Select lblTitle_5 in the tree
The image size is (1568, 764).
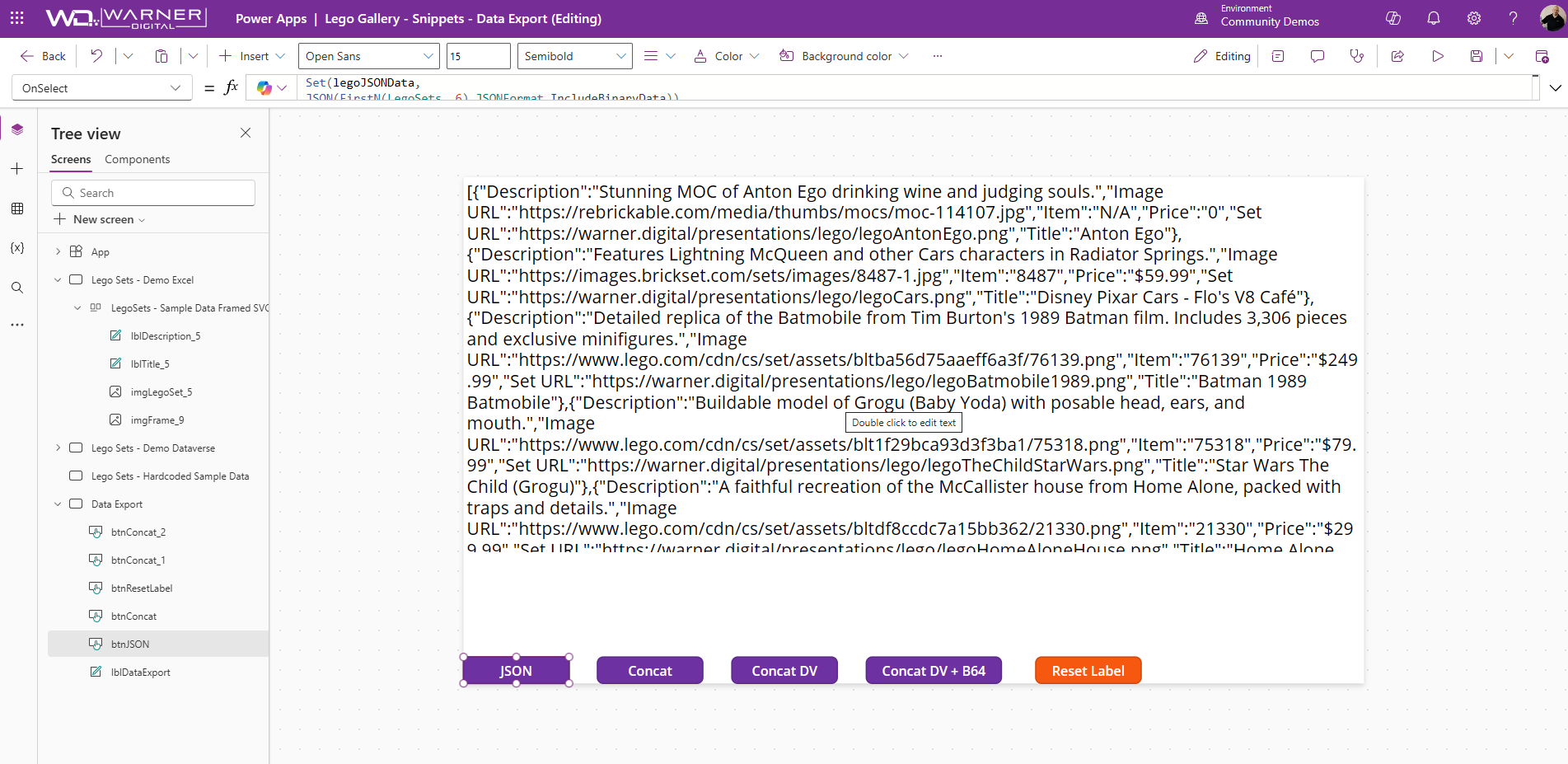coord(149,364)
